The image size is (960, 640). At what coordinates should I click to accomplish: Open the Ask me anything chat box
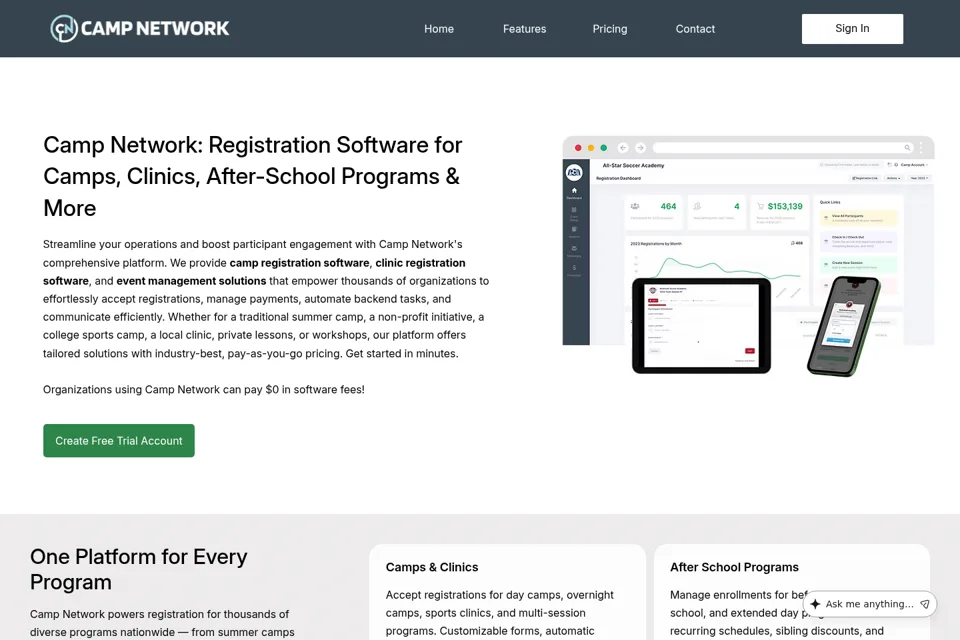click(869, 604)
